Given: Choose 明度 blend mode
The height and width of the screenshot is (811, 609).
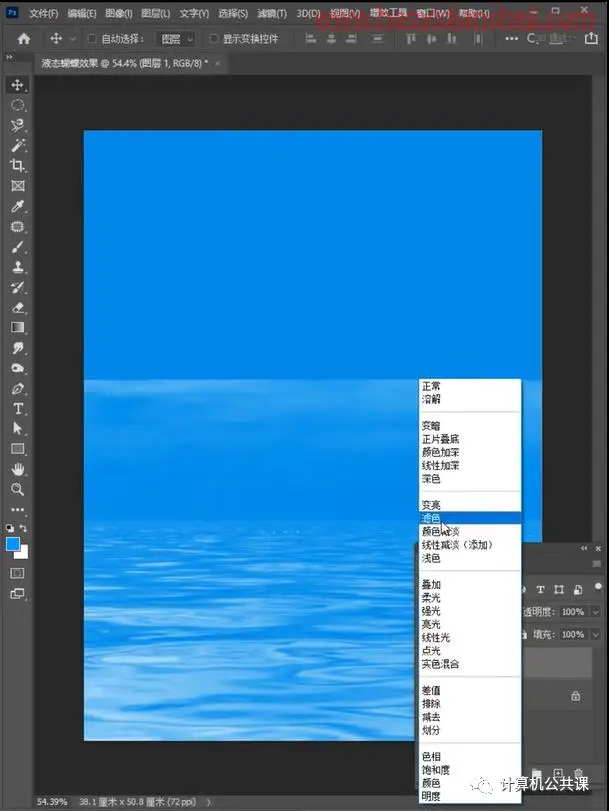Looking at the screenshot, I should coord(470,797).
